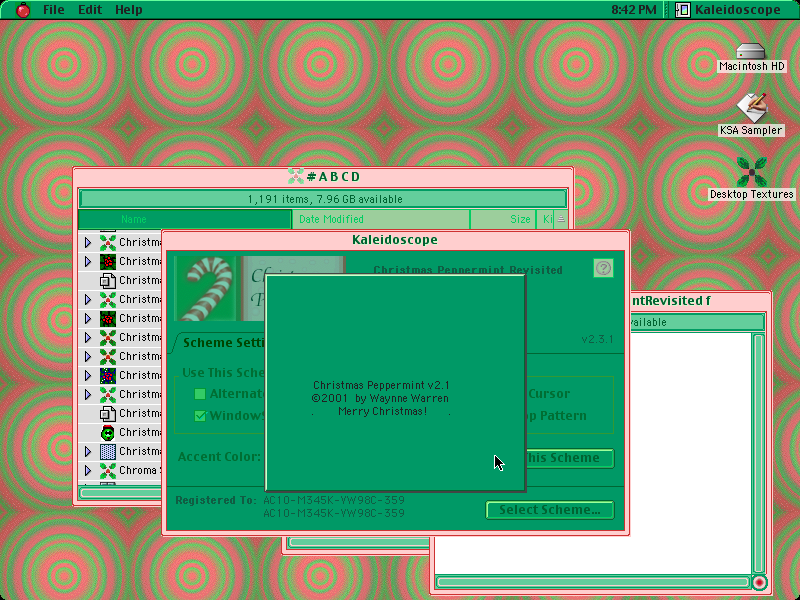Click the 'ntRevisited f' window title bar

[x=700, y=301]
